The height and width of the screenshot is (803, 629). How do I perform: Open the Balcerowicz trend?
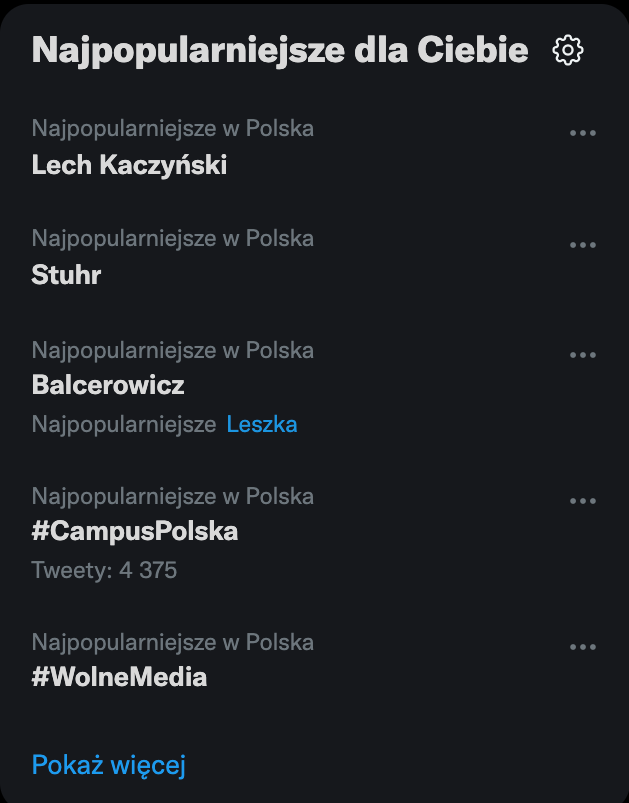pos(108,385)
